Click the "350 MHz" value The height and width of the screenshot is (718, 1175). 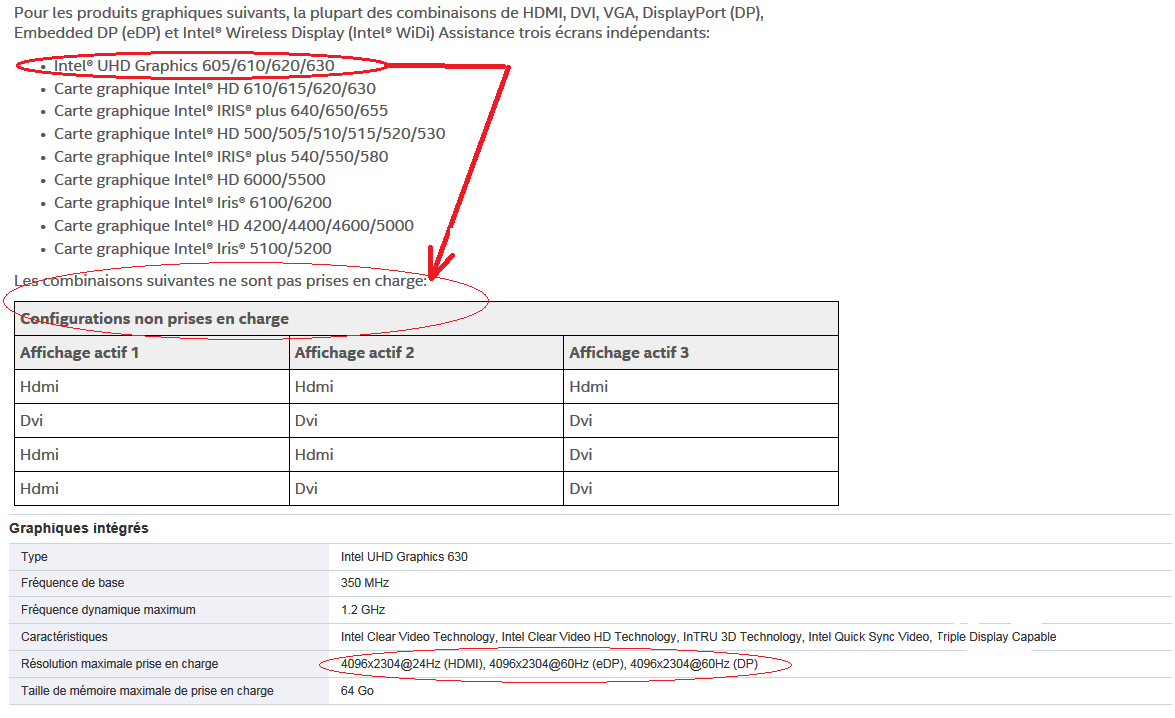coord(365,583)
